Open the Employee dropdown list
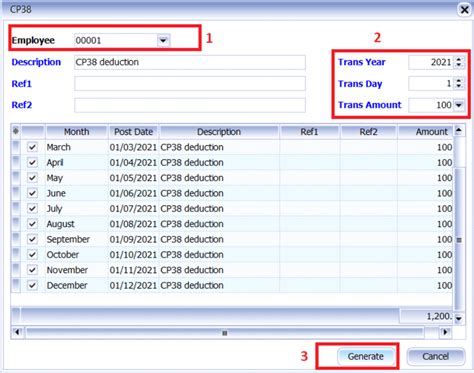The height and width of the screenshot is (373, 474). [x=163, y=41]
